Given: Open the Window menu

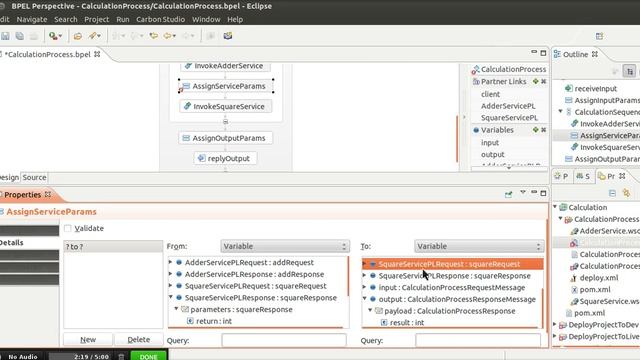Looking at the screenshot, I should click(206, 19).
